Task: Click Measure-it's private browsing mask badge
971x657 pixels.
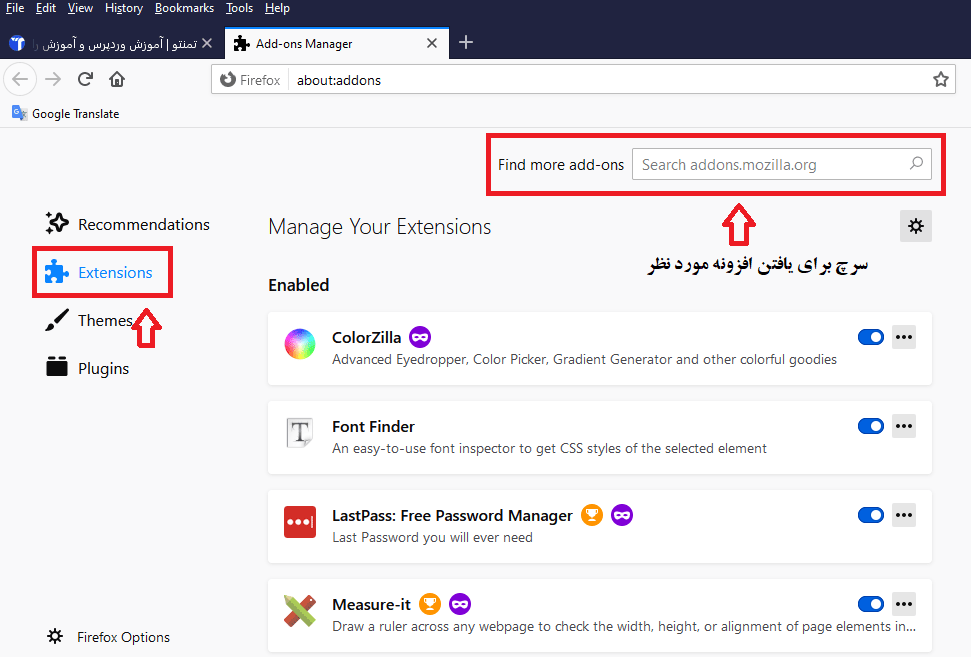Action: tap(460, 604)
